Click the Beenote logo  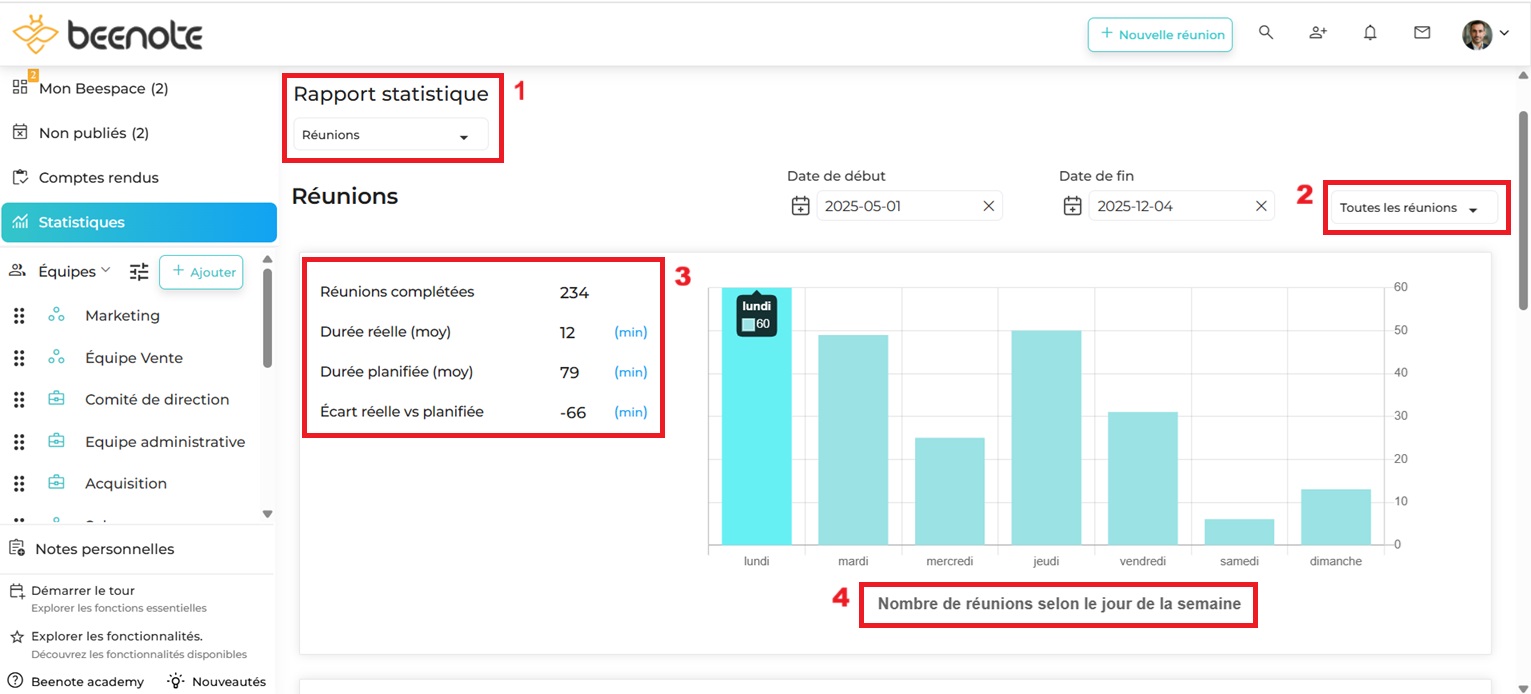tap(108, 35)
